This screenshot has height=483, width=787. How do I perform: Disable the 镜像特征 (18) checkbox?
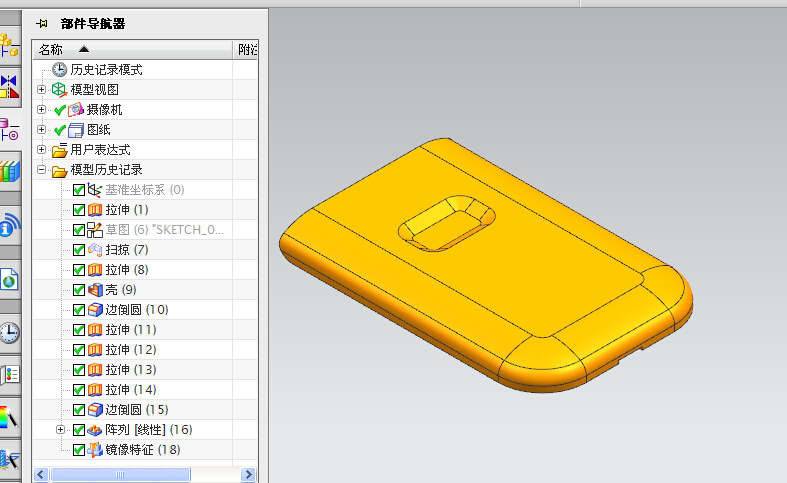tap(79, 450)
